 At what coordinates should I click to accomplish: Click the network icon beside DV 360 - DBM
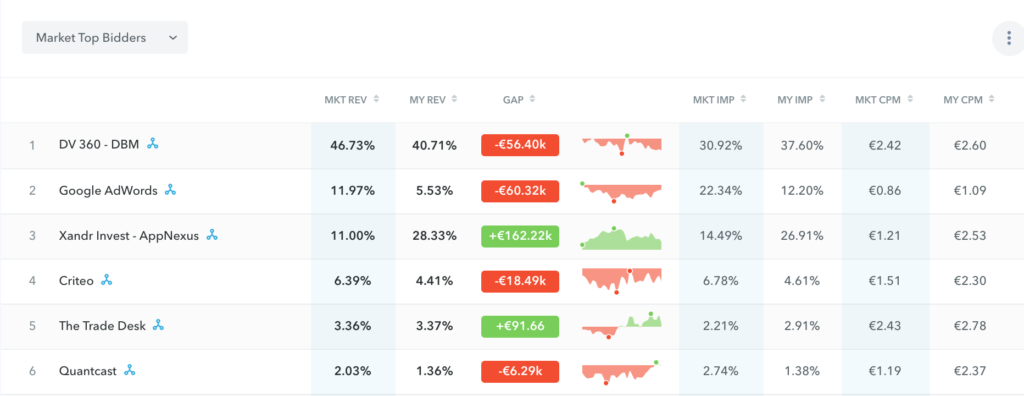(153, 144)
